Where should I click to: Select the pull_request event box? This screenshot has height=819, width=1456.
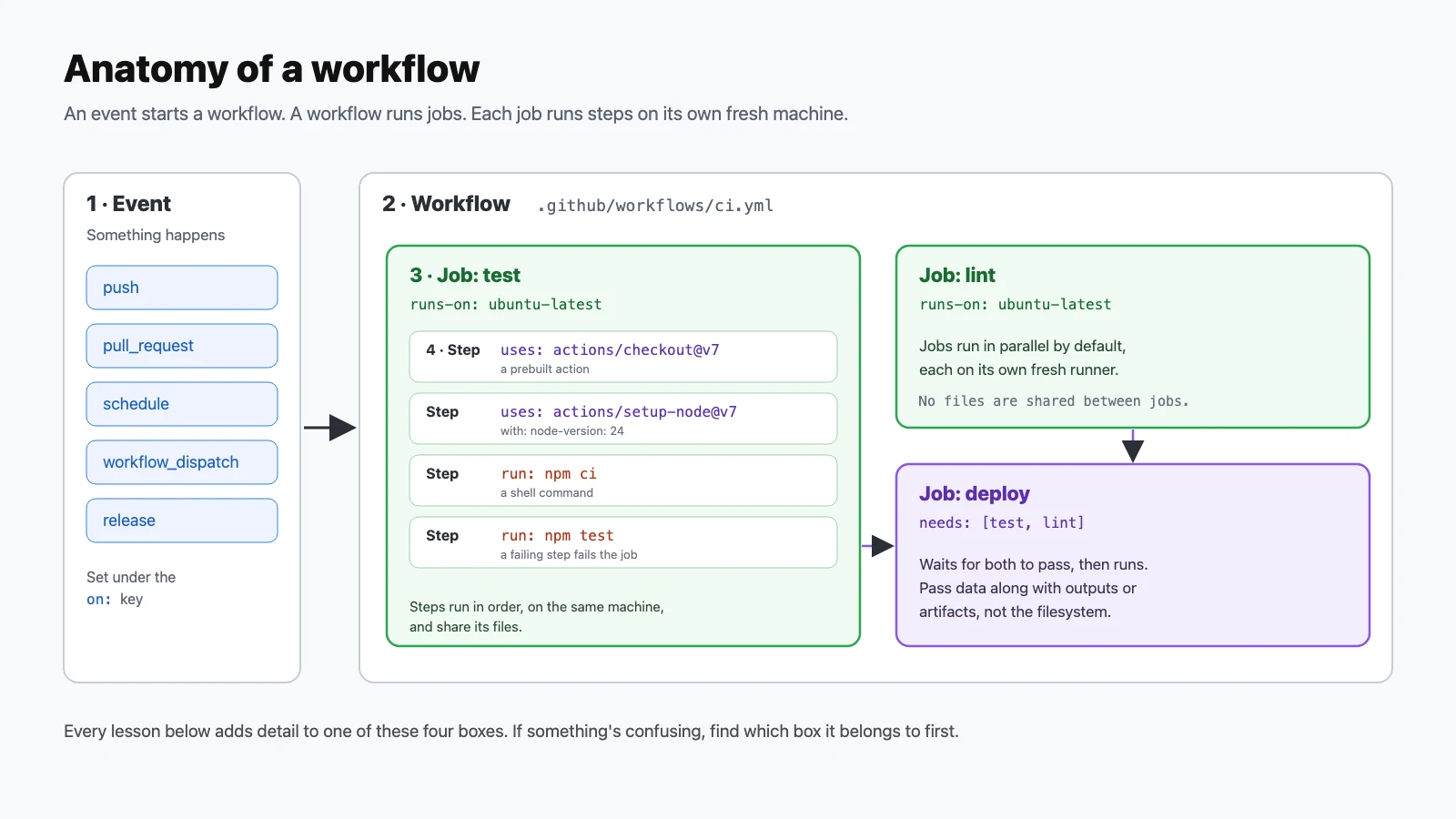point(182,346)
